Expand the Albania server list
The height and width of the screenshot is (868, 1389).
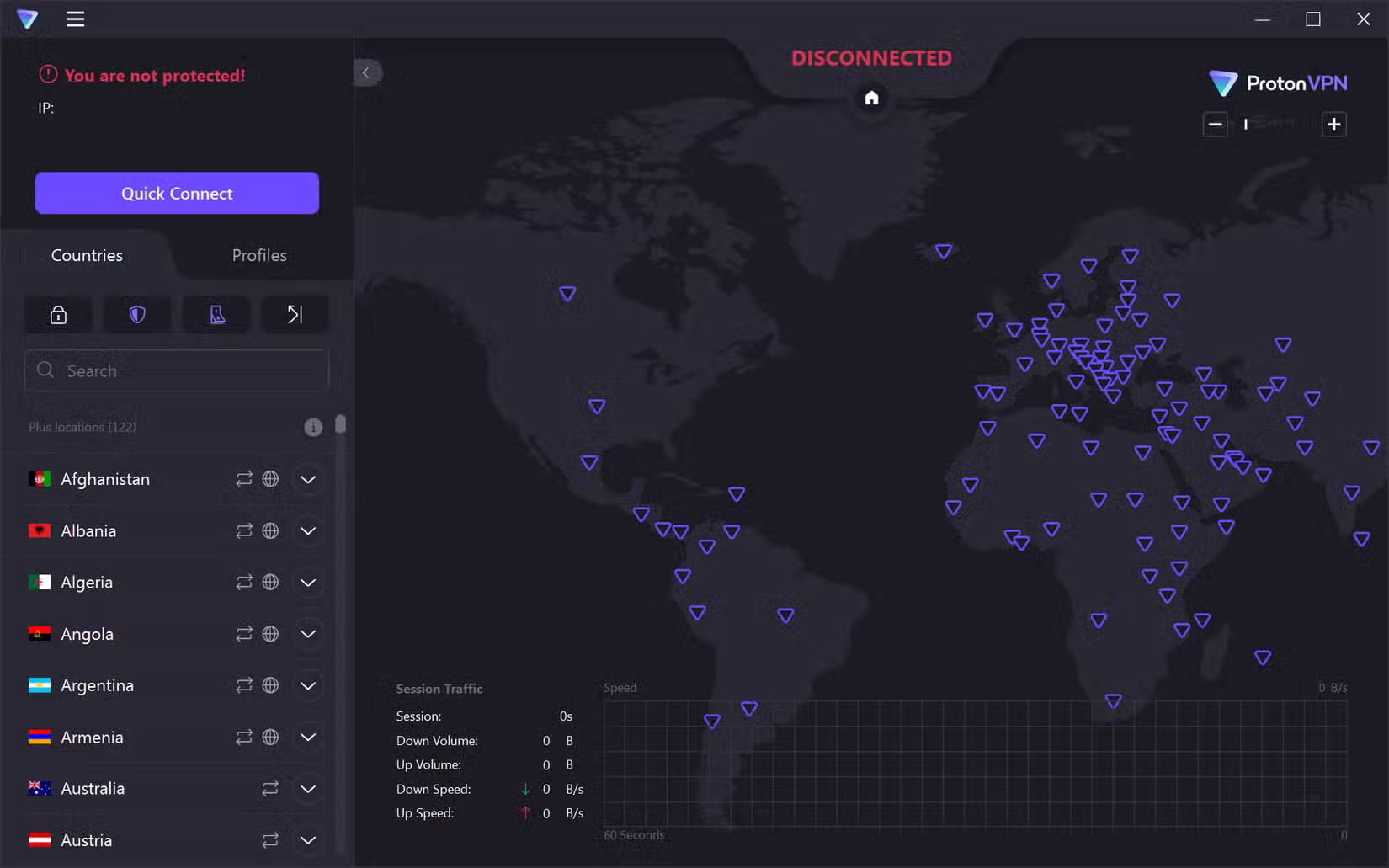tap(308, 531)
